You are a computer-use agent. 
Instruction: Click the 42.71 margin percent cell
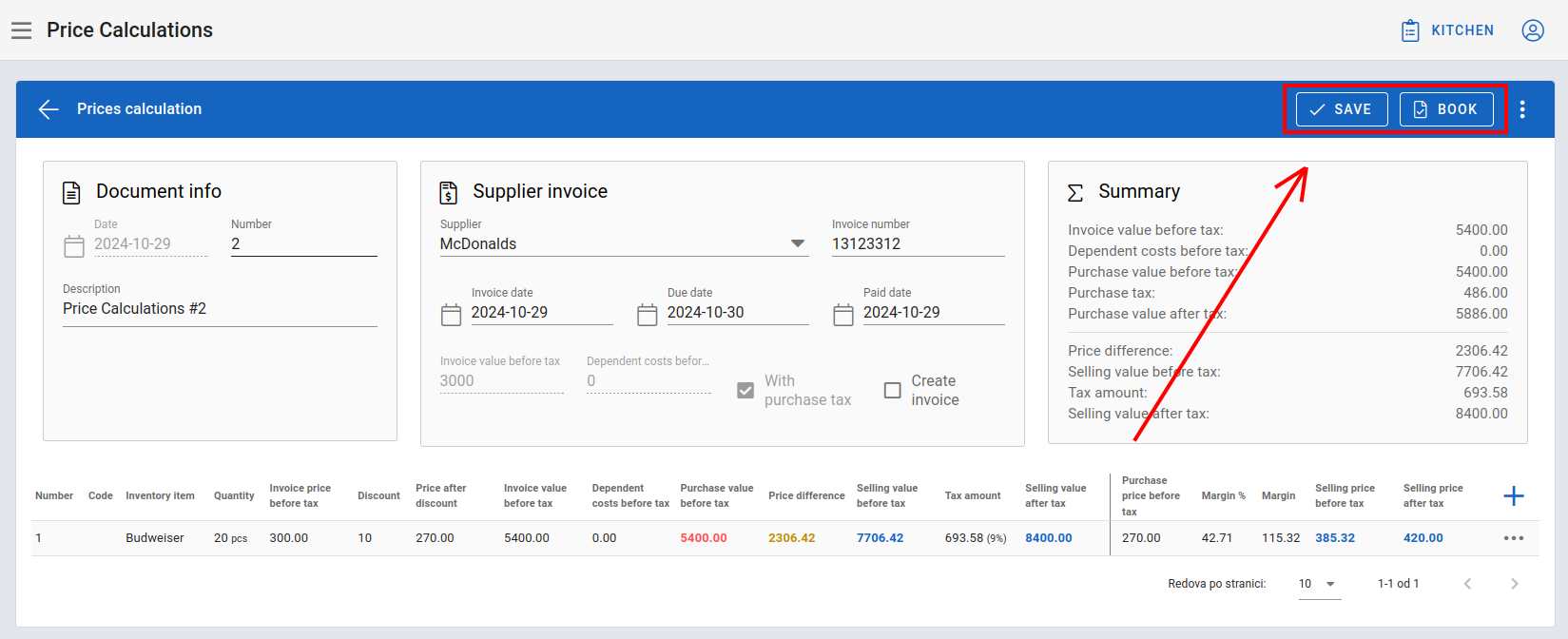click(x=1217, y=538)
